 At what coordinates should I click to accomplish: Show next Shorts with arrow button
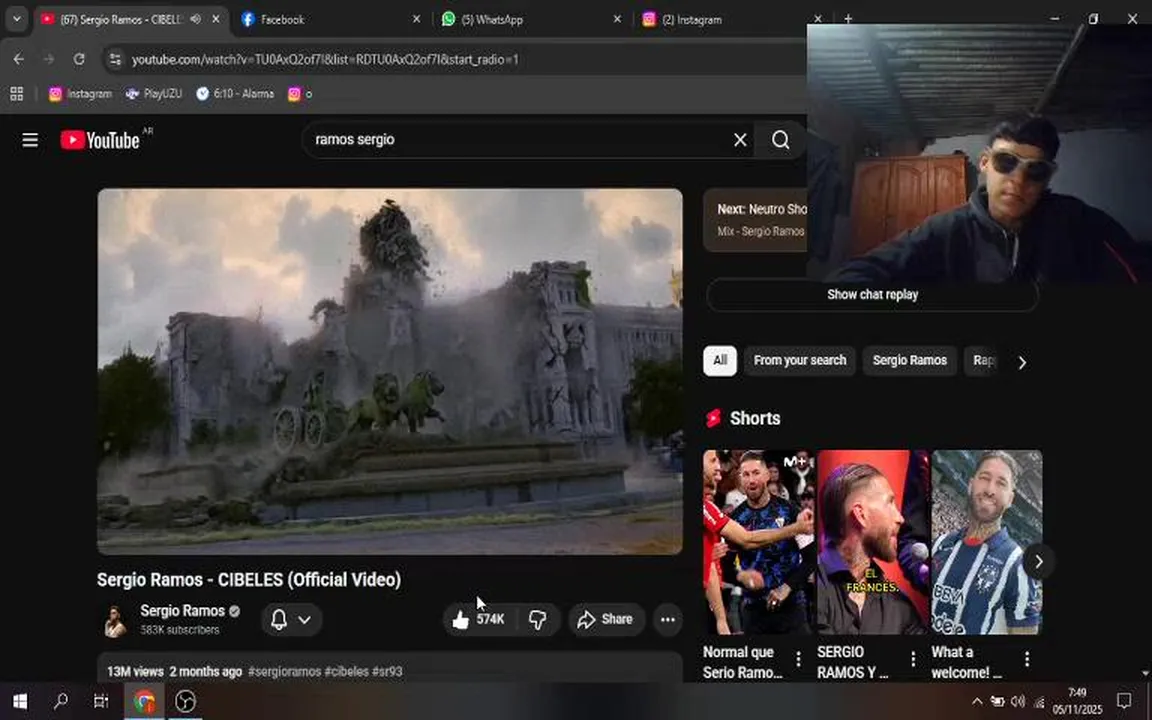coord(1039,562)
